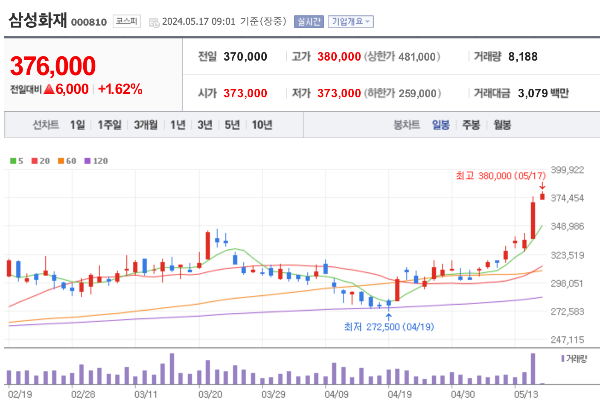
Task: Click the calendar icon before the date
Action: click(154, 23)
